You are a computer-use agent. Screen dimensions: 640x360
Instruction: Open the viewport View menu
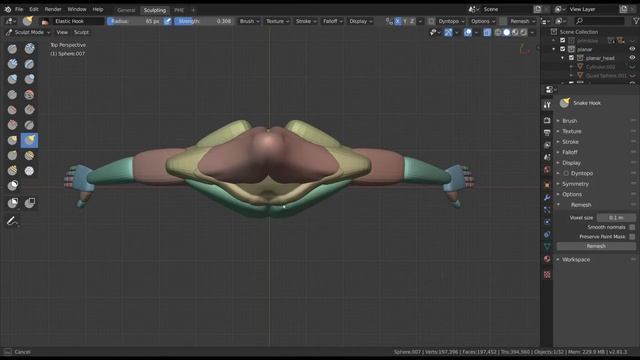(62, 32)
